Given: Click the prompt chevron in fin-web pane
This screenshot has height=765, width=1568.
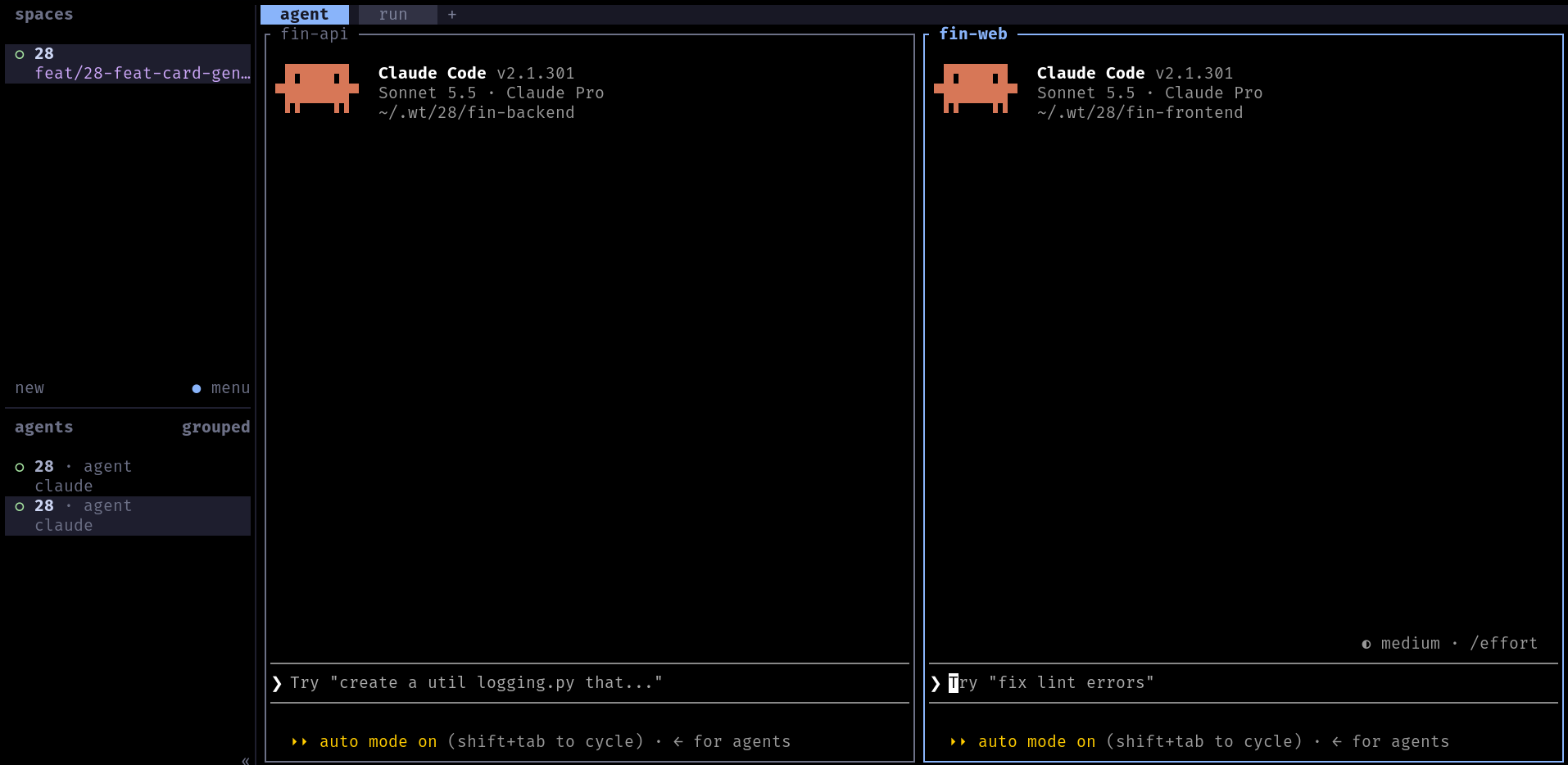Looking at the screenshot, I should click(x=936, y=683).
